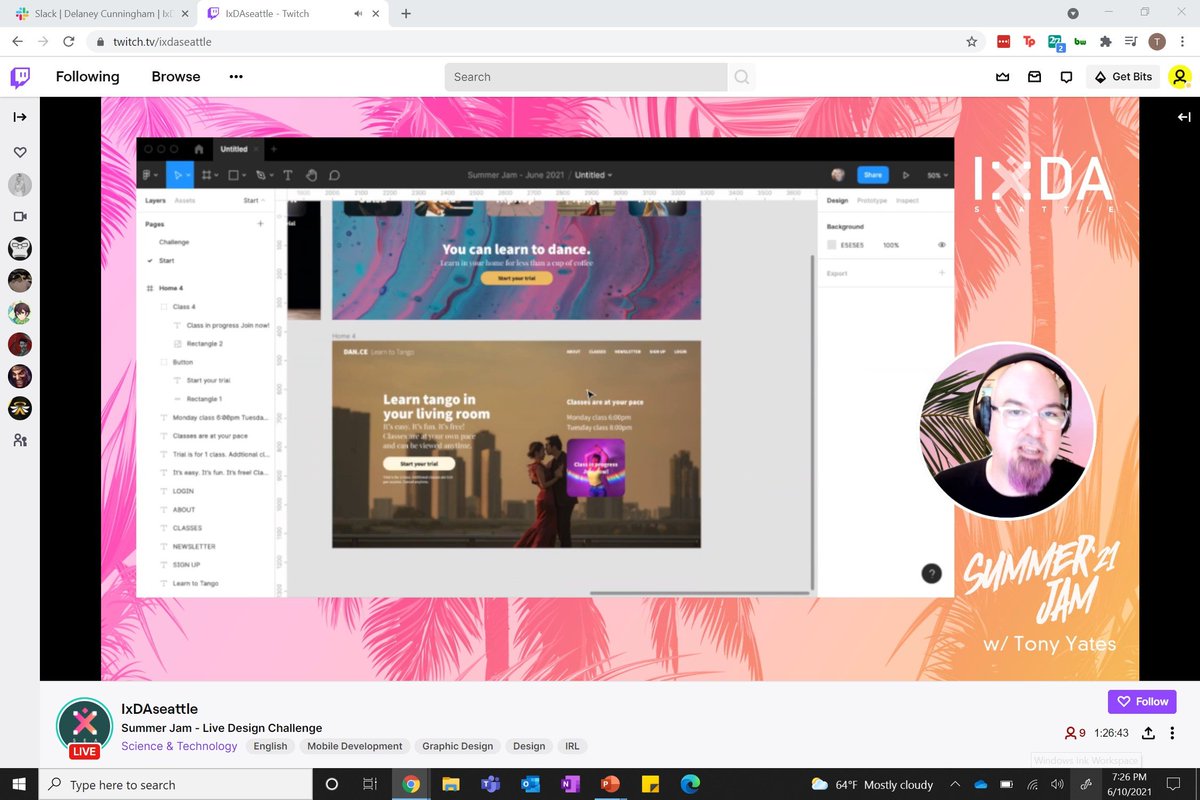Select the Hand tool in Figma

[x=311, y=175]
